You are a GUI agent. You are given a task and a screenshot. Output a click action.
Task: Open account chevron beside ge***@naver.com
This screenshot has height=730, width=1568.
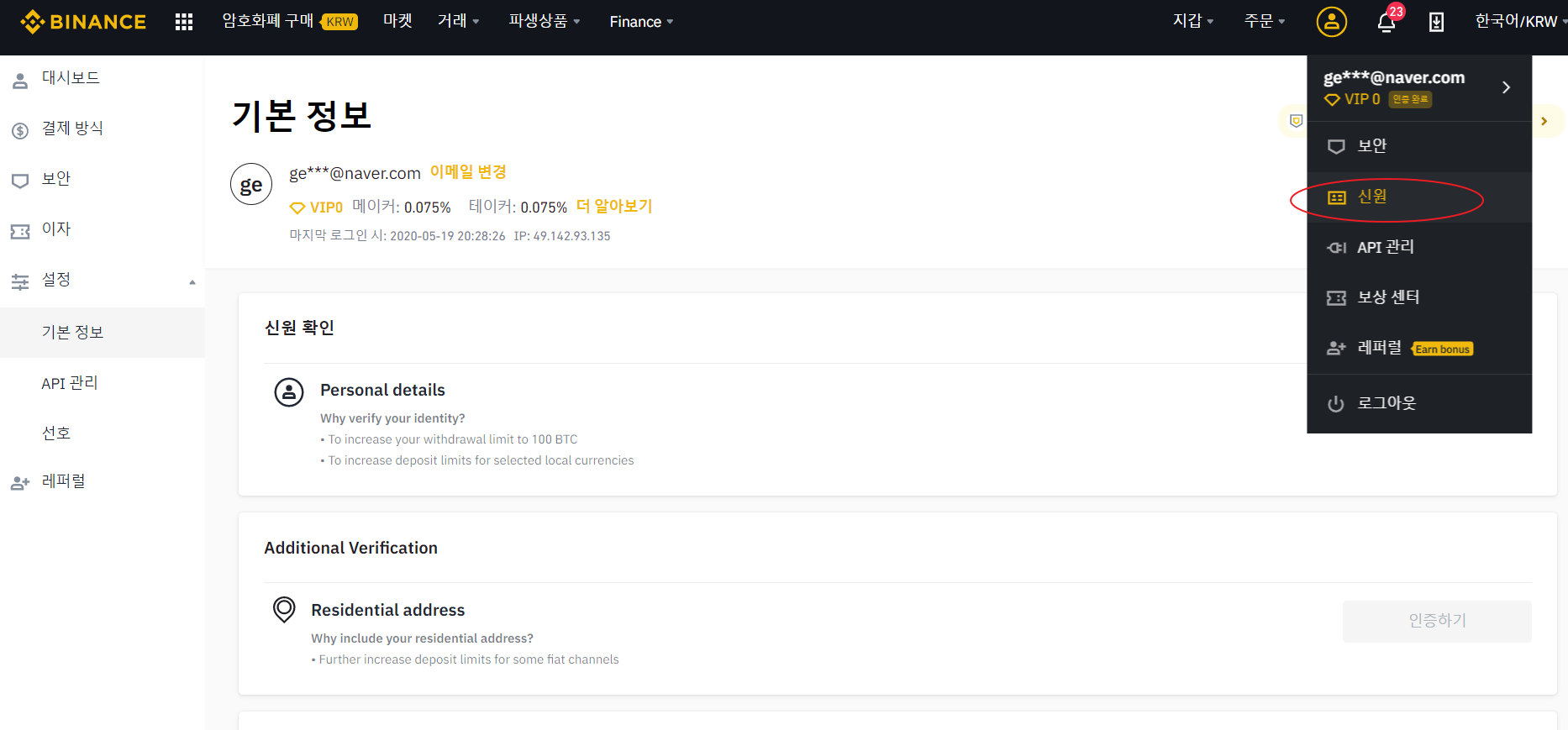(1506, 87)
